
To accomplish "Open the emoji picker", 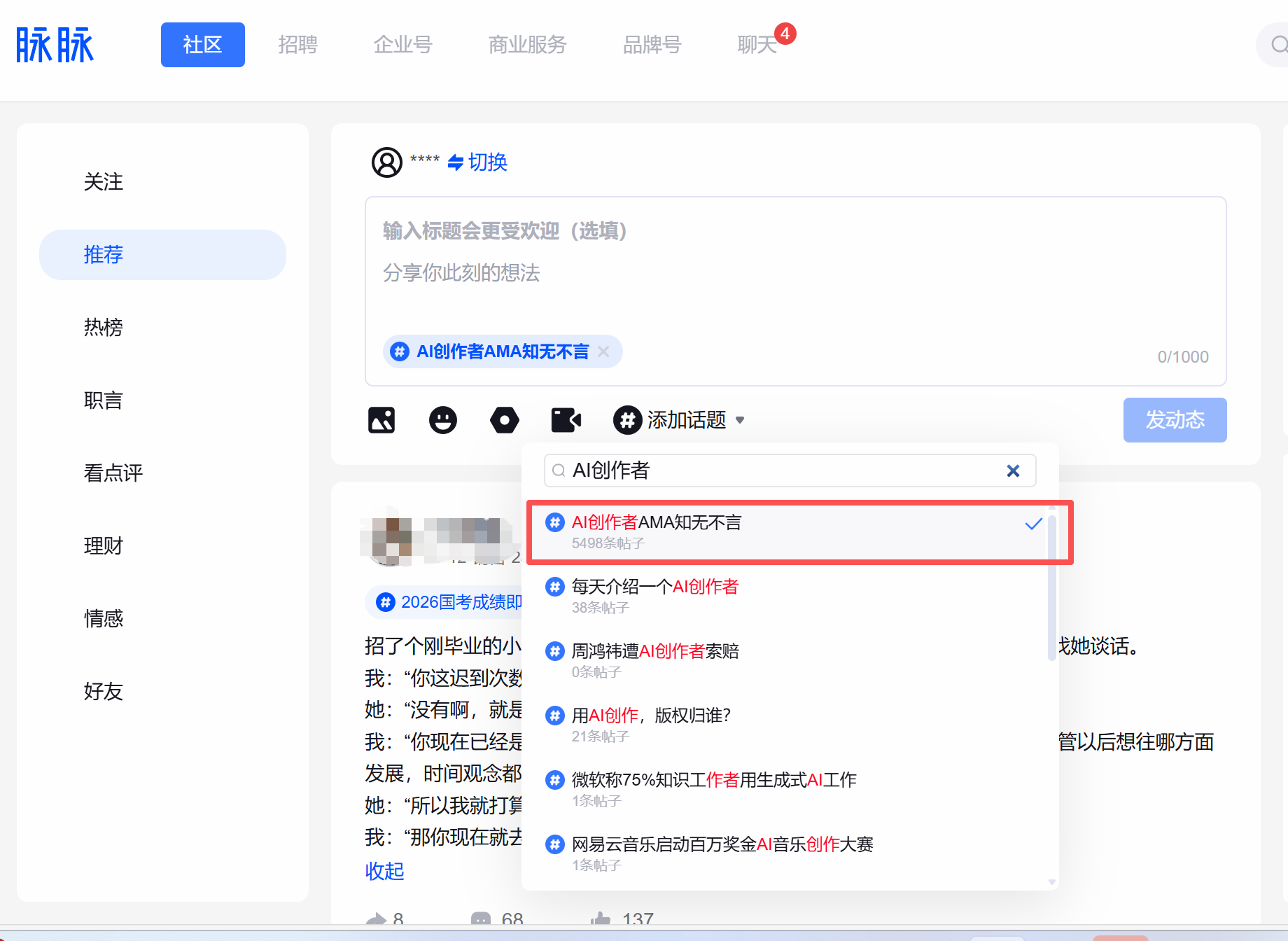I will (443, 420).
